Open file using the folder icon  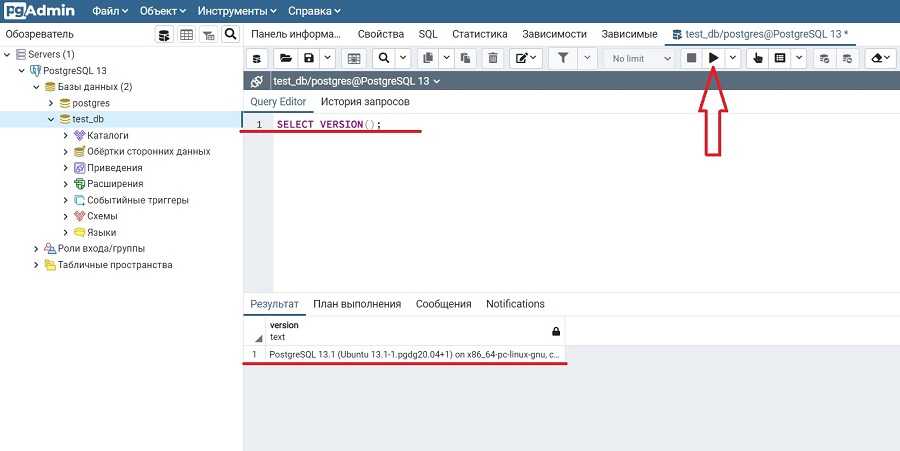pyautogui.click(x=285, y=58)
